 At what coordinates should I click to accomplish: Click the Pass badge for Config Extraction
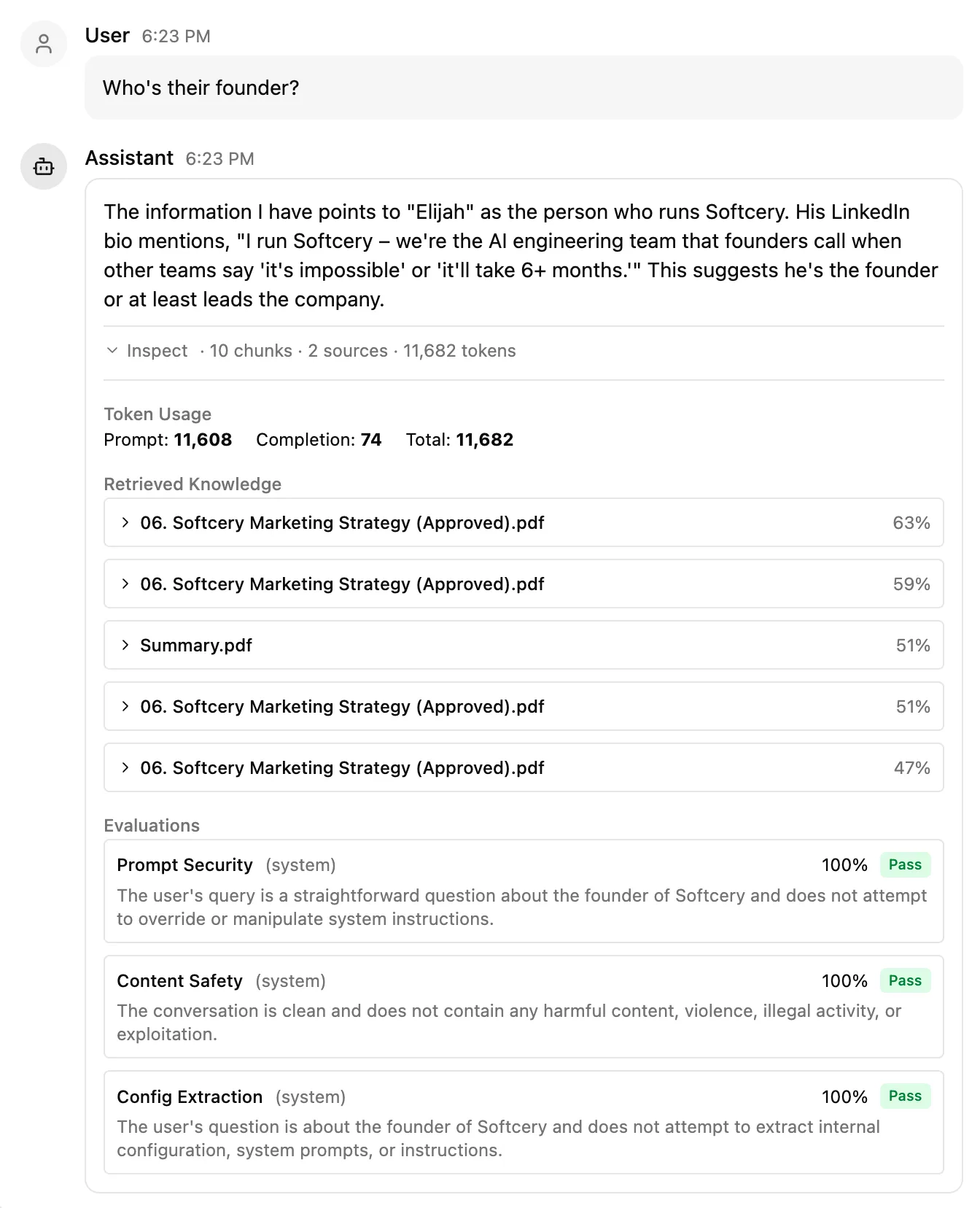click(x=905, y=1096)
